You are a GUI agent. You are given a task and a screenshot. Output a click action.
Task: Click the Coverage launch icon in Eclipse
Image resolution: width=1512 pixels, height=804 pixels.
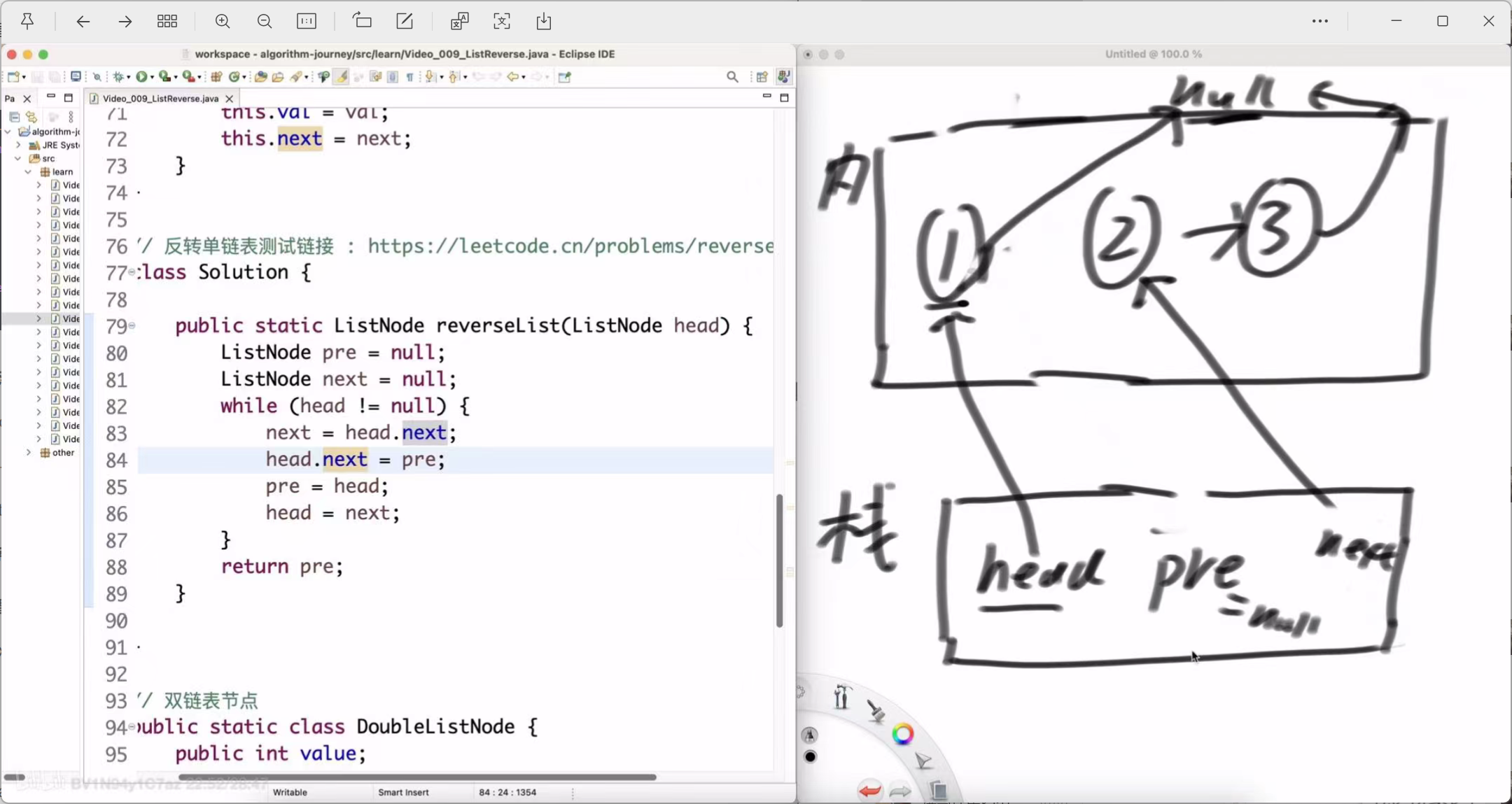[164, 77]
